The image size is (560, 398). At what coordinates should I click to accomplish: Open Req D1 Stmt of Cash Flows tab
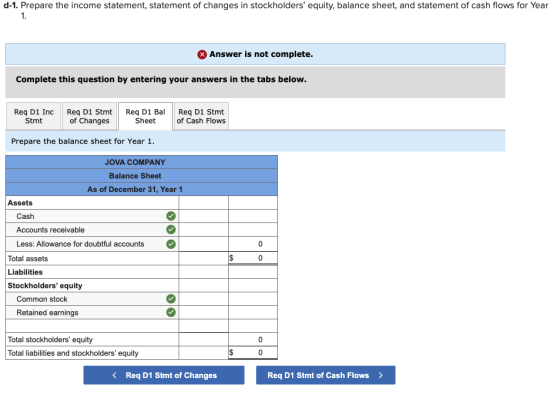click(201, 116)
